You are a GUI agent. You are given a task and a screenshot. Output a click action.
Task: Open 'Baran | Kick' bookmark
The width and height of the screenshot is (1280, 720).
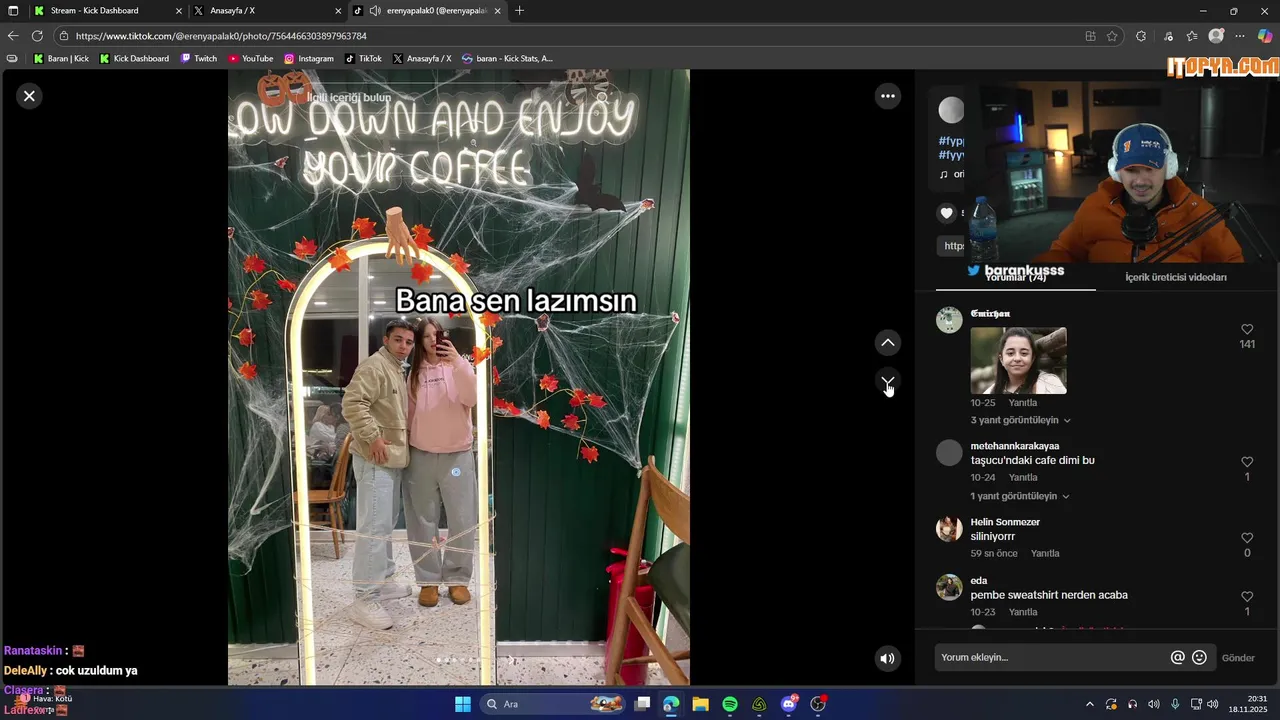61,58
